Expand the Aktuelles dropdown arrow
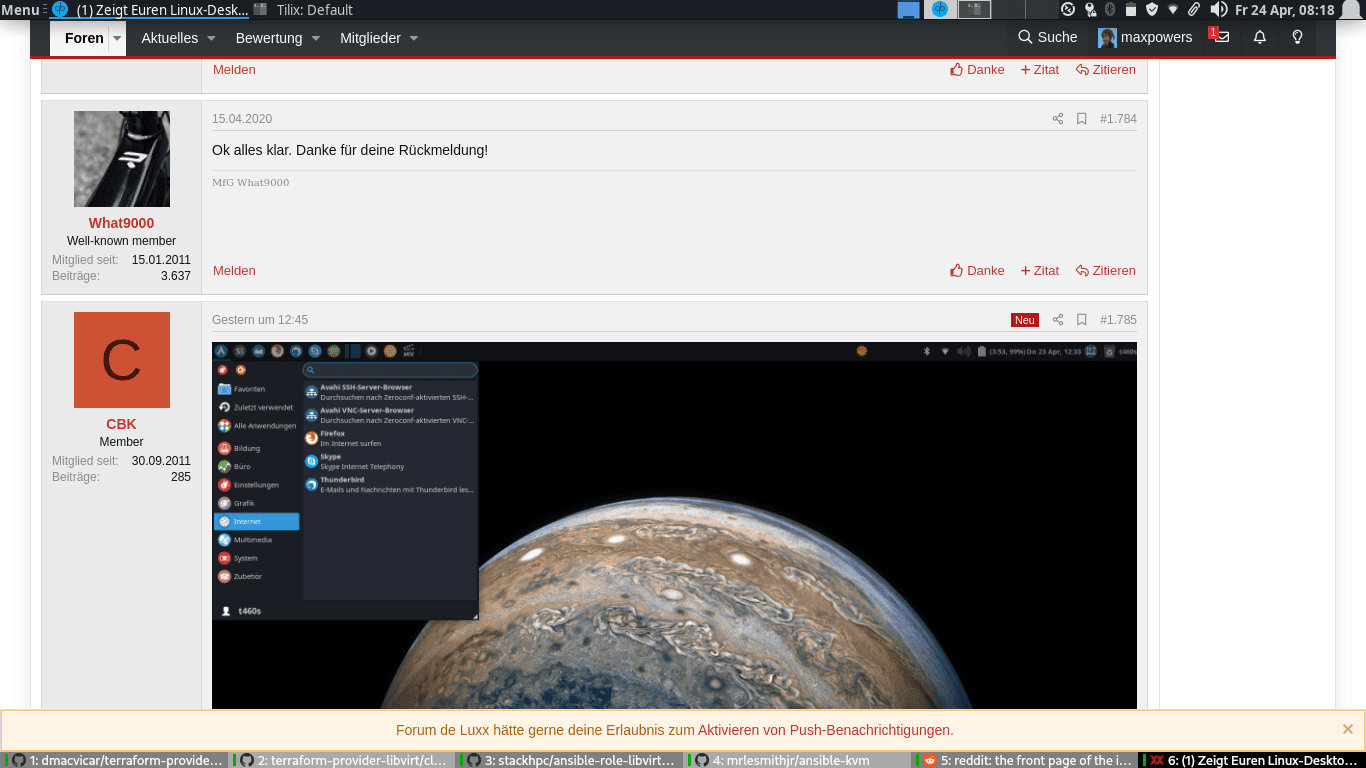This screenshot has width=1366, height=768. (x=211, y=38)
